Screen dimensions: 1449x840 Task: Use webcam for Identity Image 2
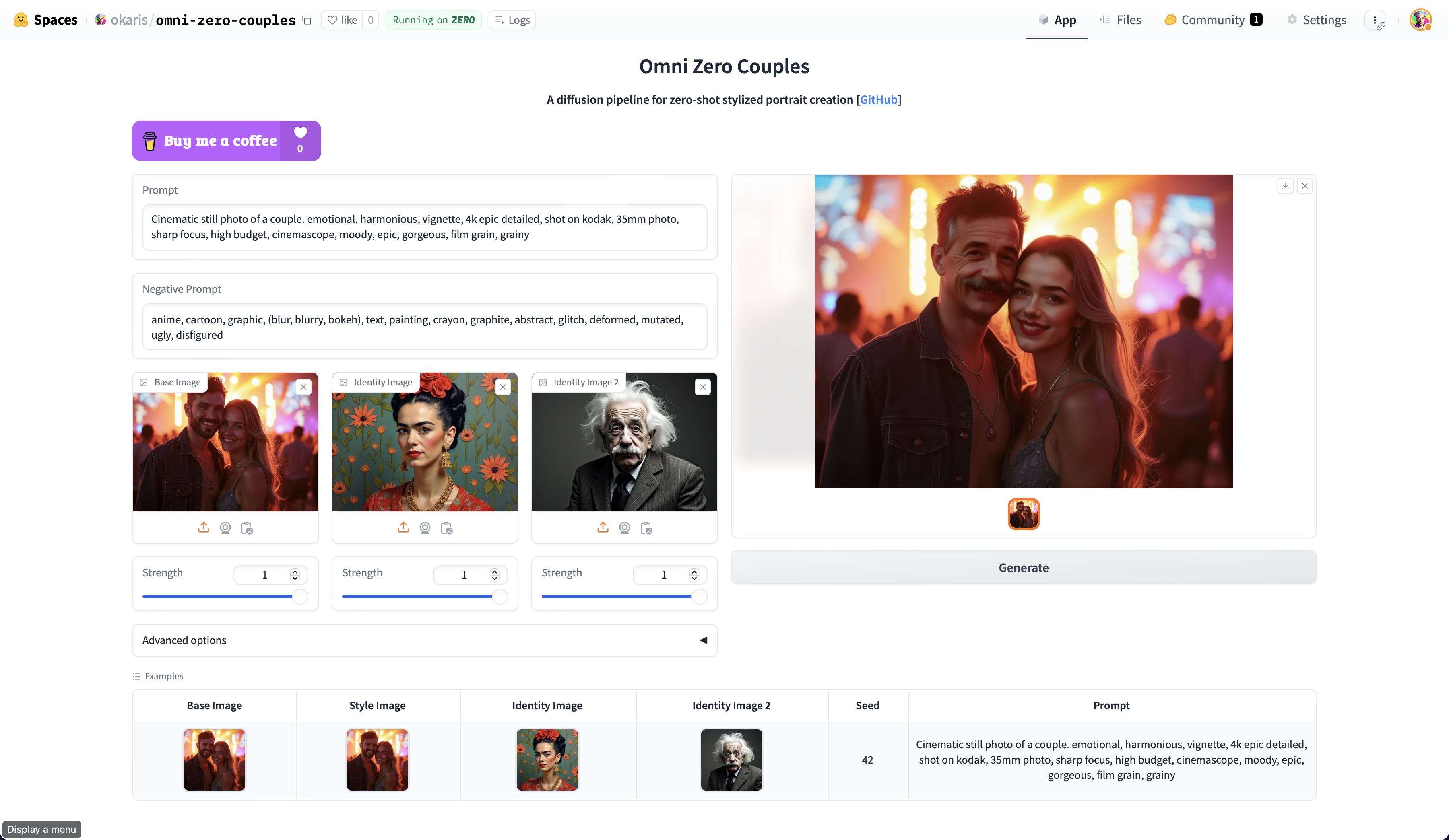(624, 527)
